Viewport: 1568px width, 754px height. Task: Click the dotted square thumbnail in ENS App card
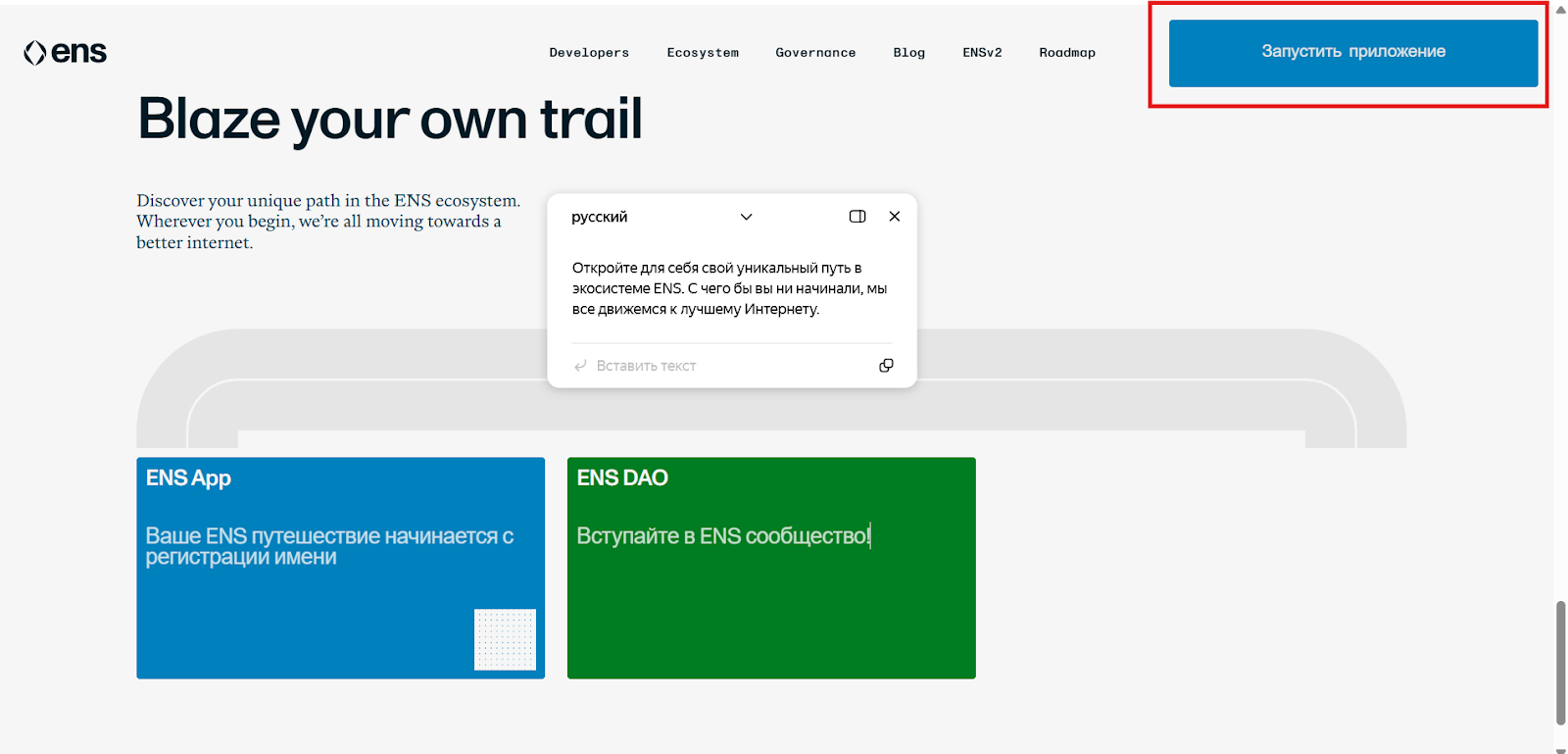point(506,639)
